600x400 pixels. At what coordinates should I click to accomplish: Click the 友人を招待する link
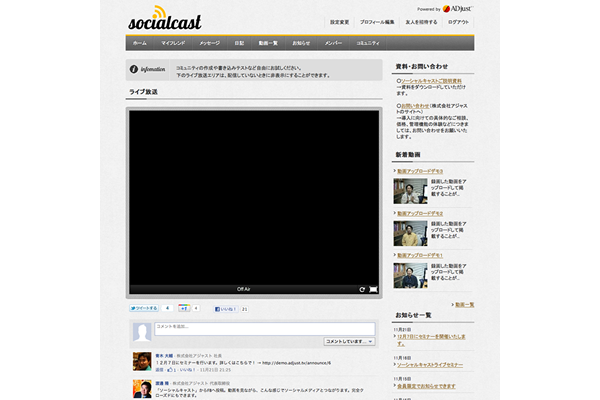(420, 21)
